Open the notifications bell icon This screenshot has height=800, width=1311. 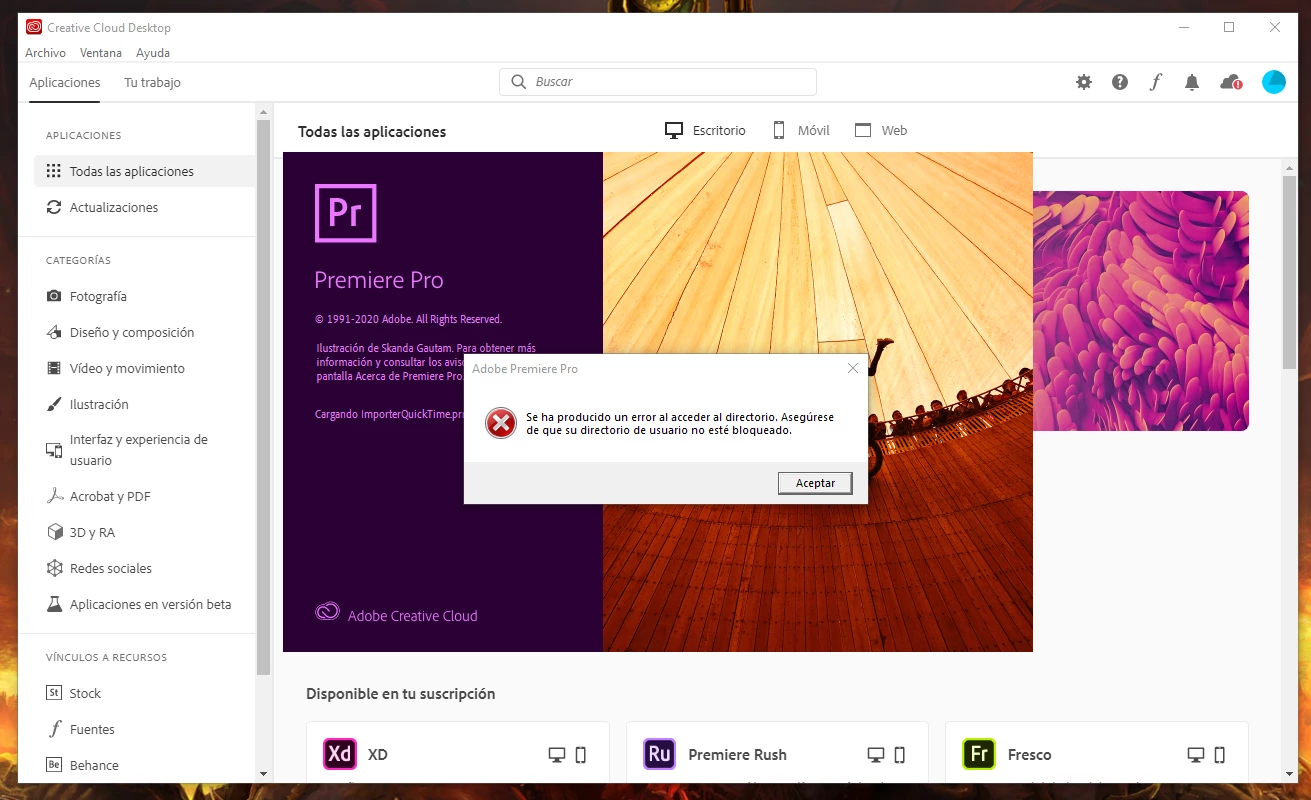[1192, 82]
